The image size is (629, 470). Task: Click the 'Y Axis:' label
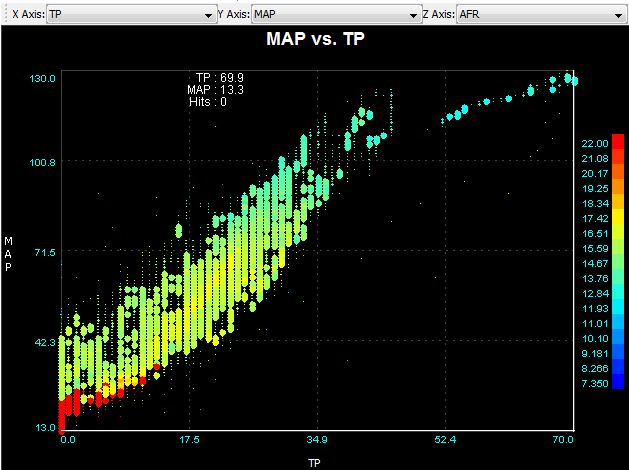coord(233,14)
